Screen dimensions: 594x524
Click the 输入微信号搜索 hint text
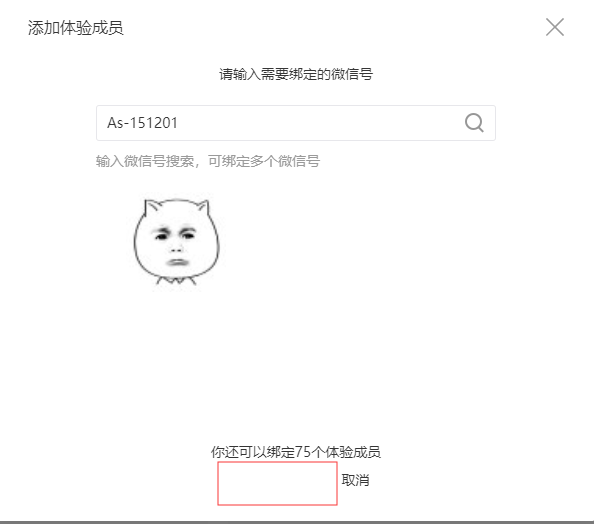(x=145, y=161)
